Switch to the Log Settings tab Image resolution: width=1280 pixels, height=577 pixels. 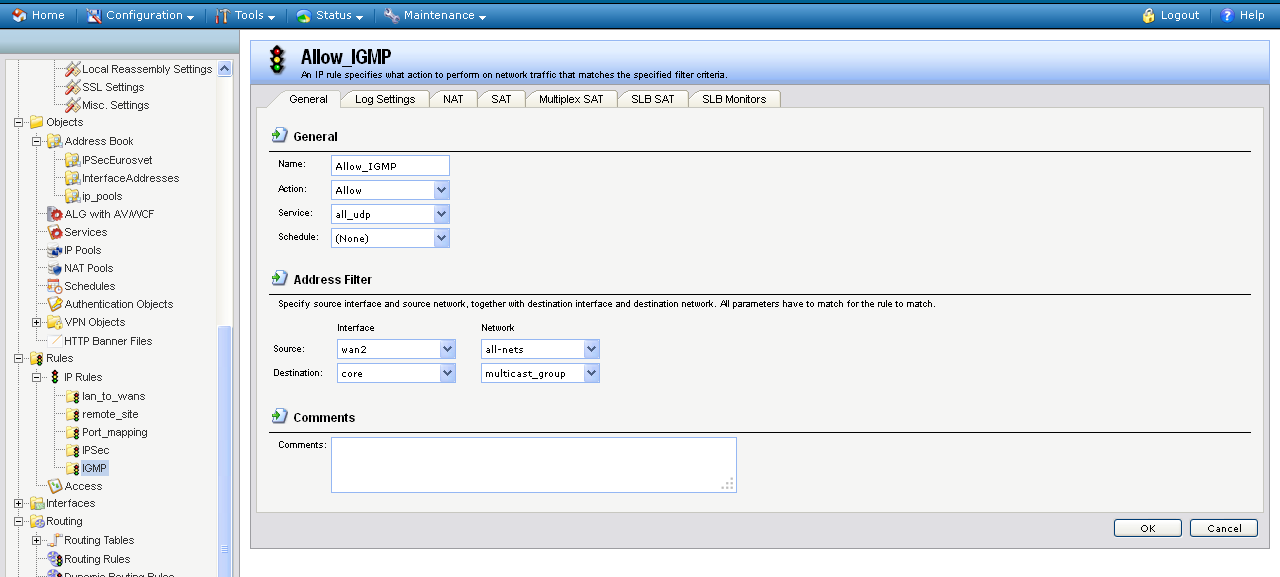click(385, 99)
